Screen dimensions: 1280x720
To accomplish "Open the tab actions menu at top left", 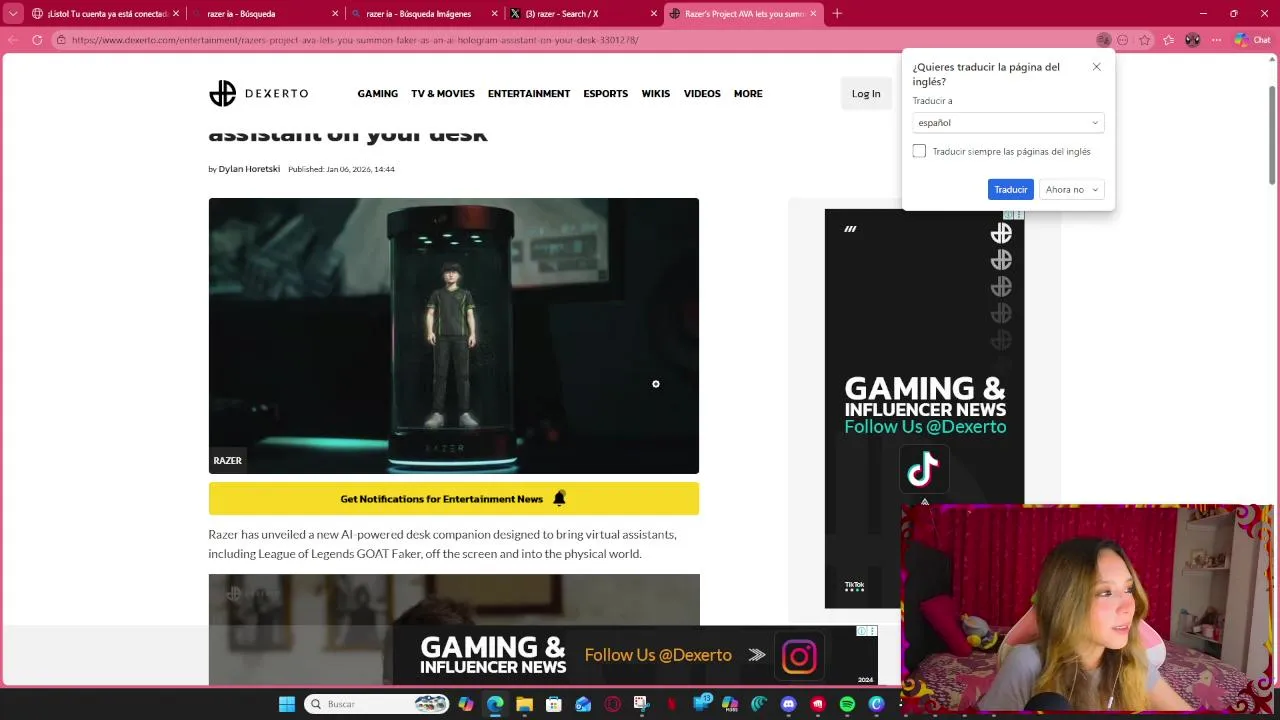I will (x=13, y=14).
